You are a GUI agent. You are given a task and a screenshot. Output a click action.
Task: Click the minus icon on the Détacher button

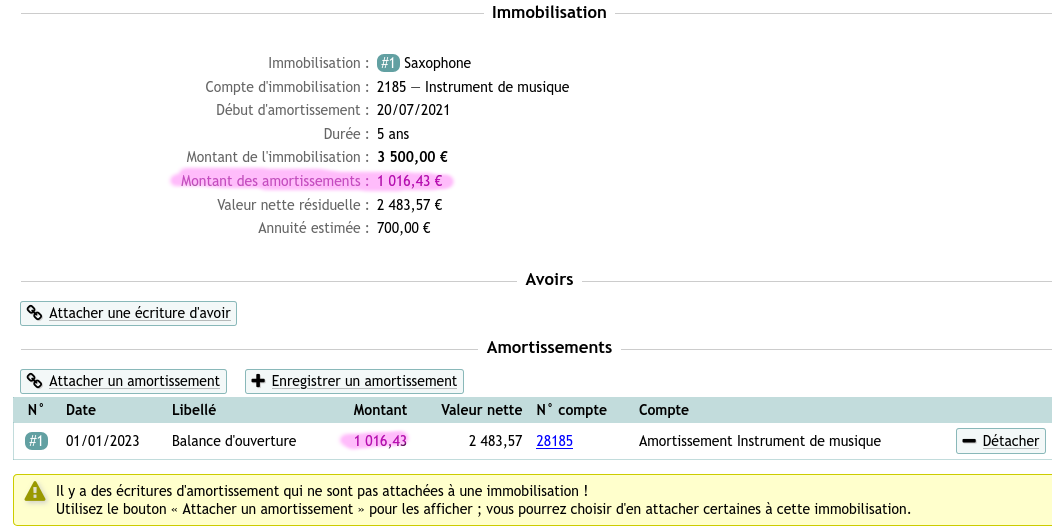click(969, 441)
